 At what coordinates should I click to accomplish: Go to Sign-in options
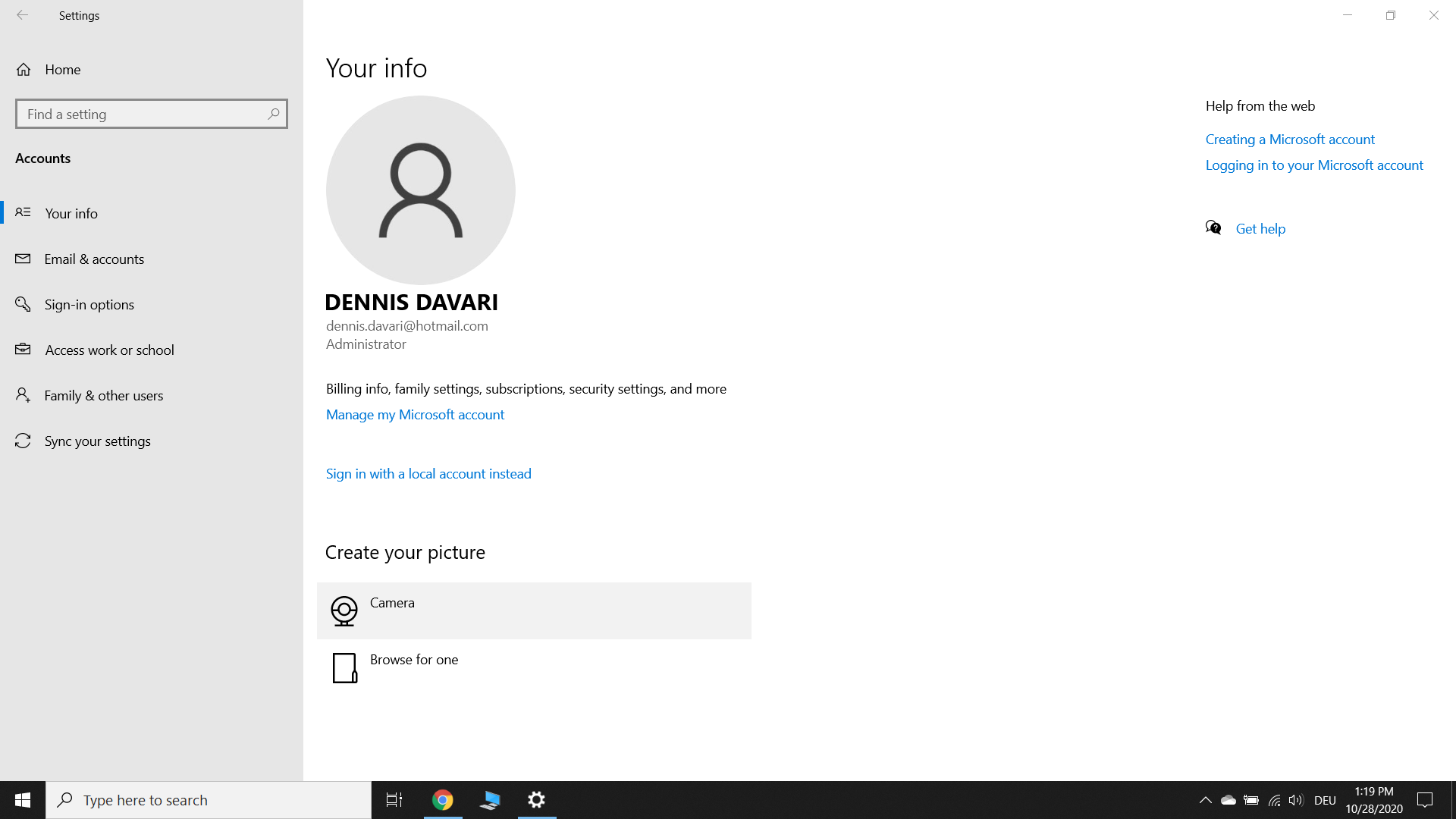[89, 305]
